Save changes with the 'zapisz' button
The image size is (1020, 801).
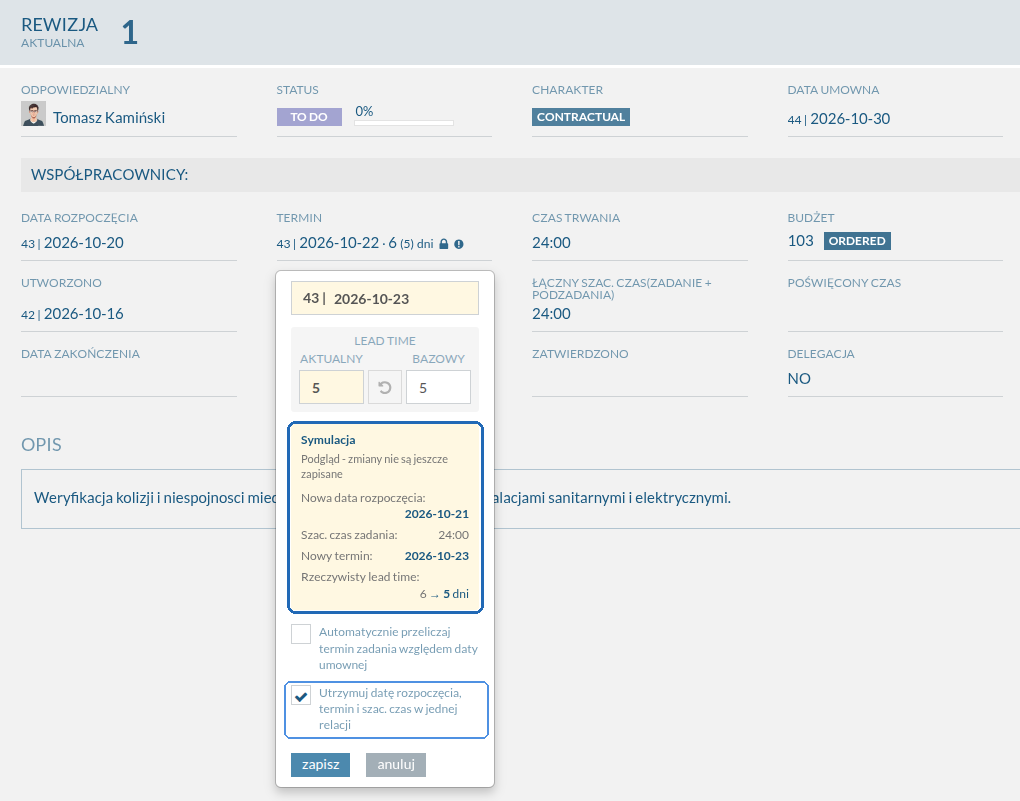[x=320, y=765]
